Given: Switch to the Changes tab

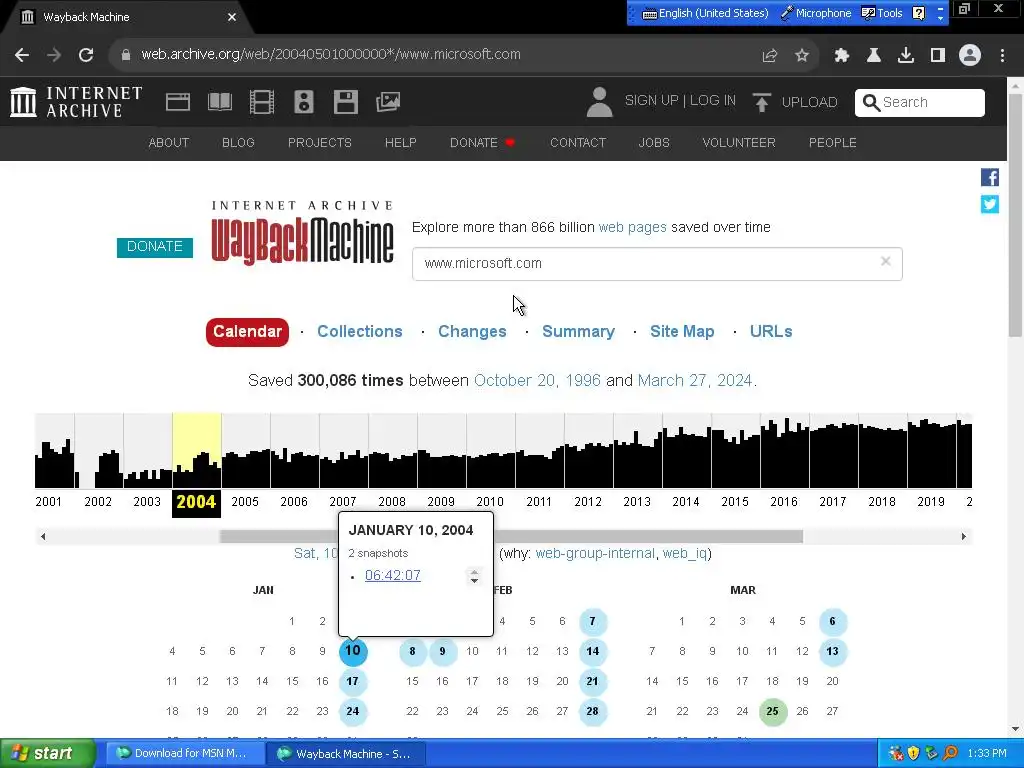Looking at the screenshot, I should [x=472, y=332].
